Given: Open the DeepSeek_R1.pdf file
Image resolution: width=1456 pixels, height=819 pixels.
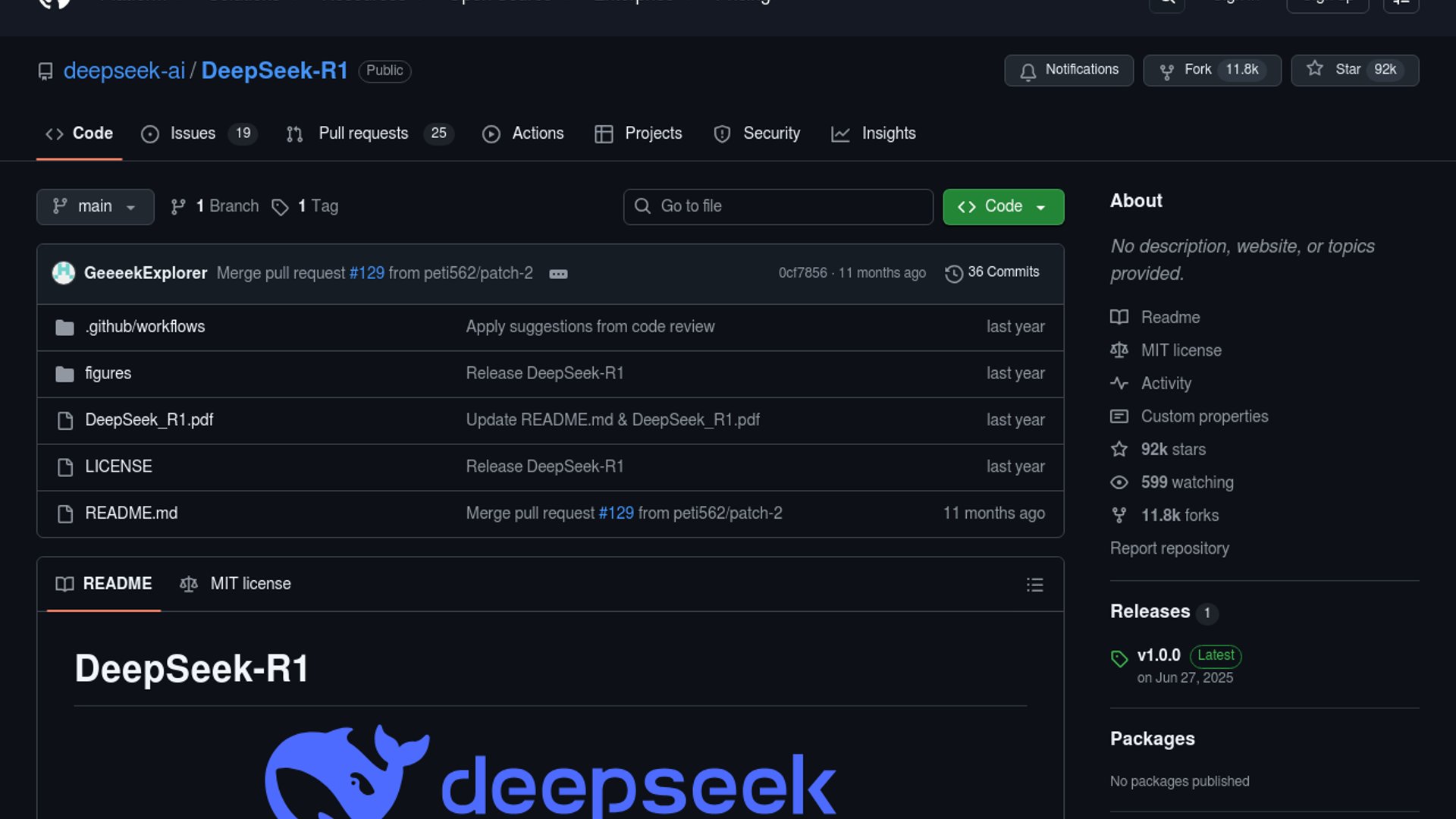Looking at the screenshot, I should [149, 420].
